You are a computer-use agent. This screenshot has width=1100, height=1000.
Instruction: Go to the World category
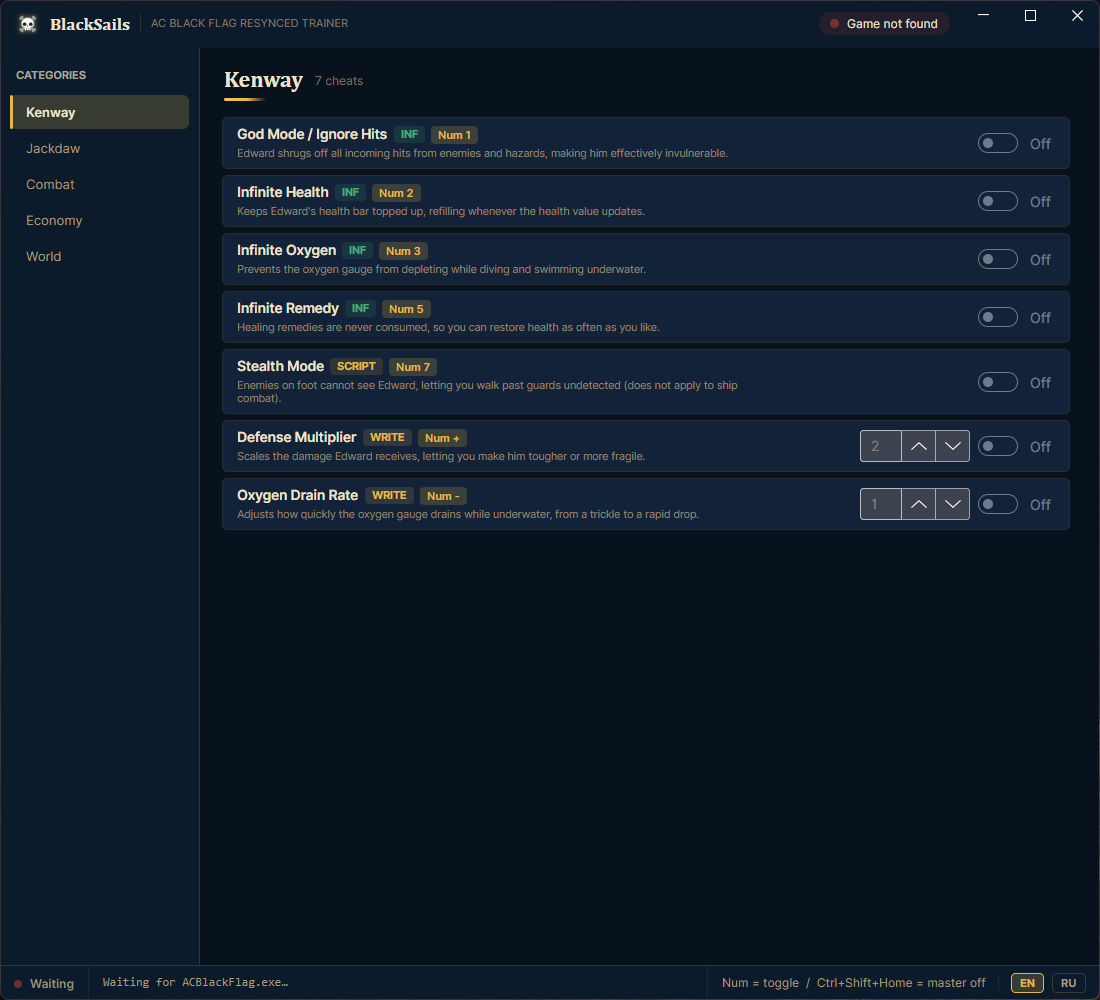tap(100, 256)
